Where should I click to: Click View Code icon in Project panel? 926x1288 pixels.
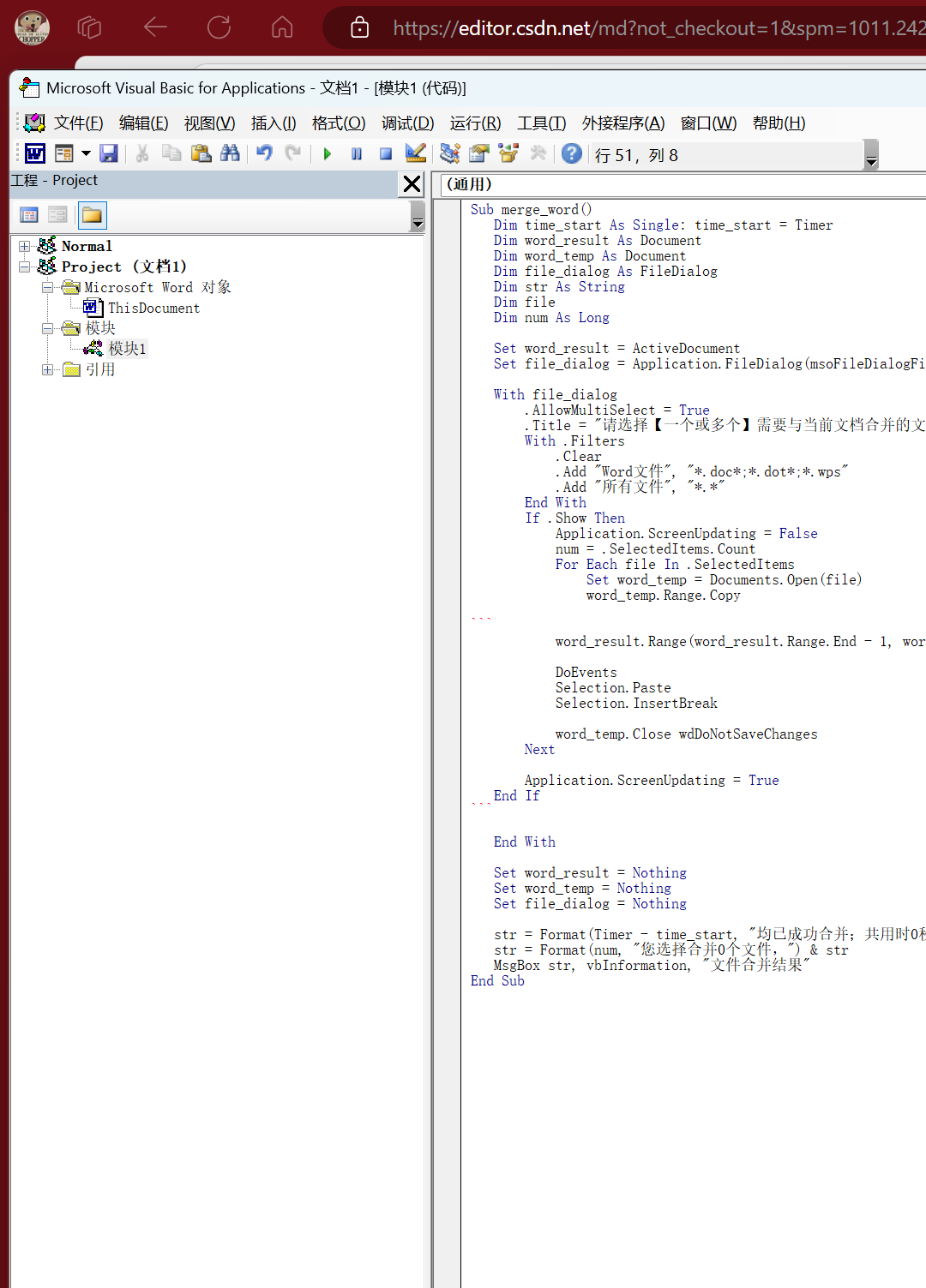click(x=29, y=215)
